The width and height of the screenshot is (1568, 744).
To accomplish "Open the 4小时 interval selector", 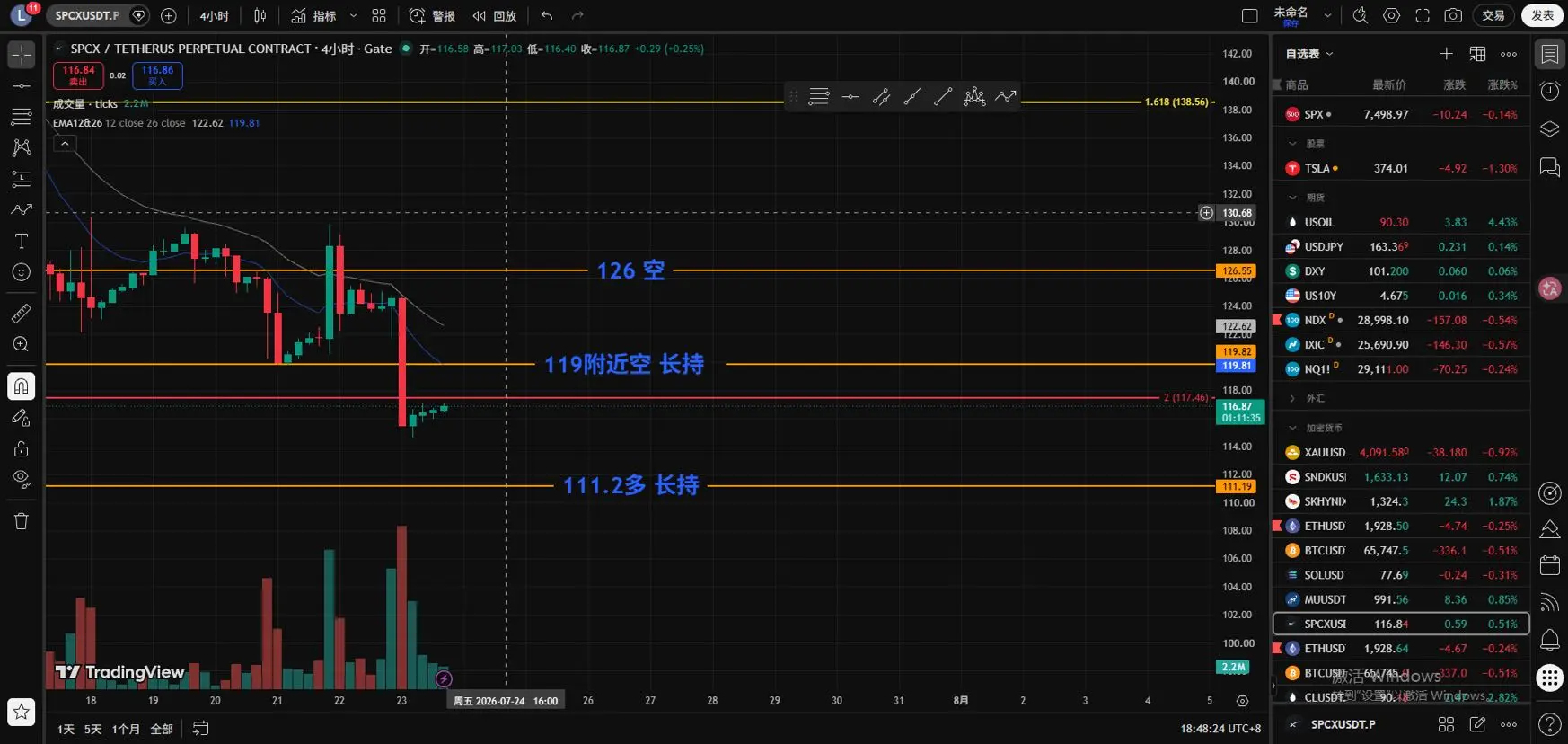I will [x=215, y=15].
